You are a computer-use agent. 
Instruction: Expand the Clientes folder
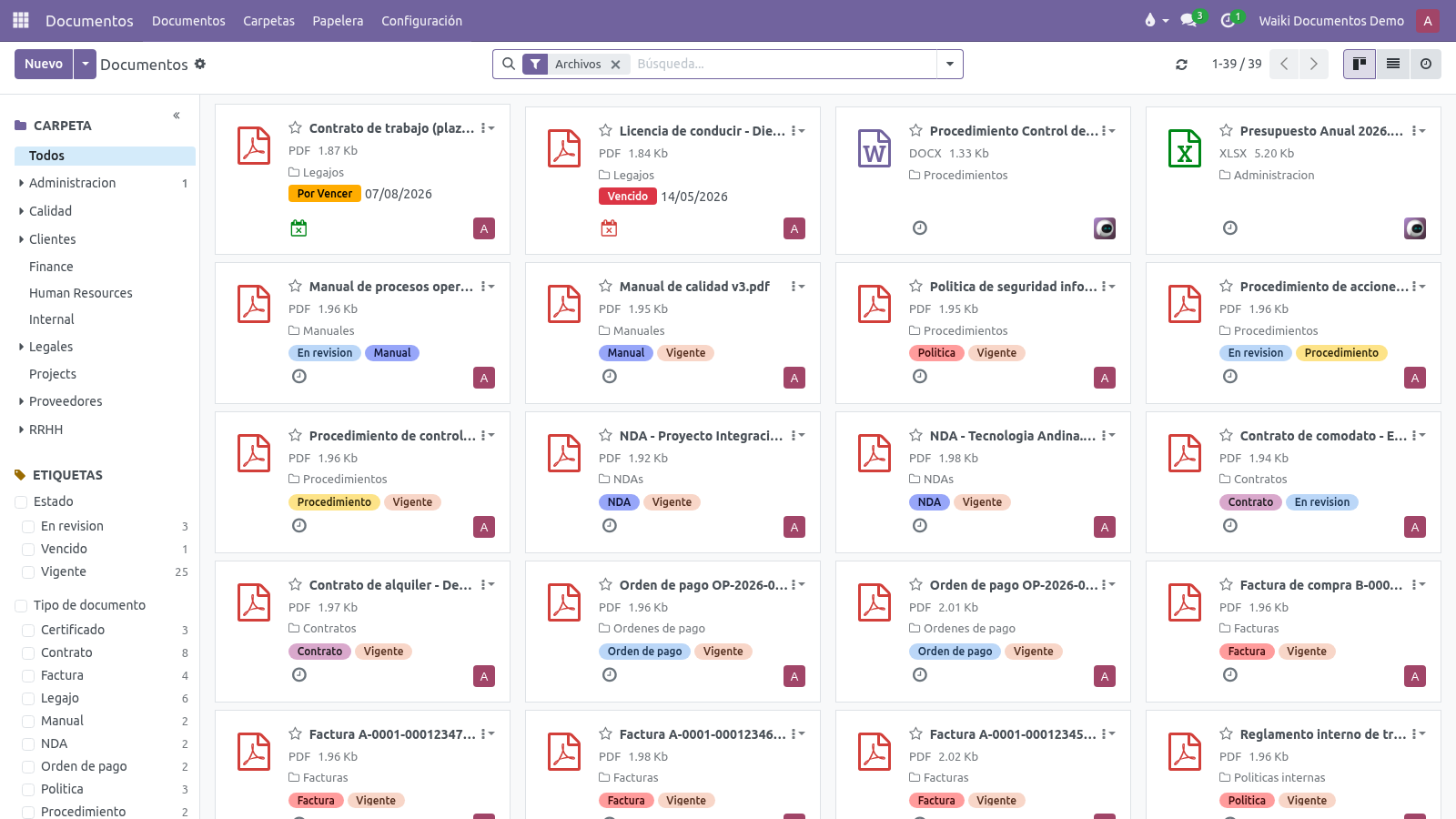point(21,239)
